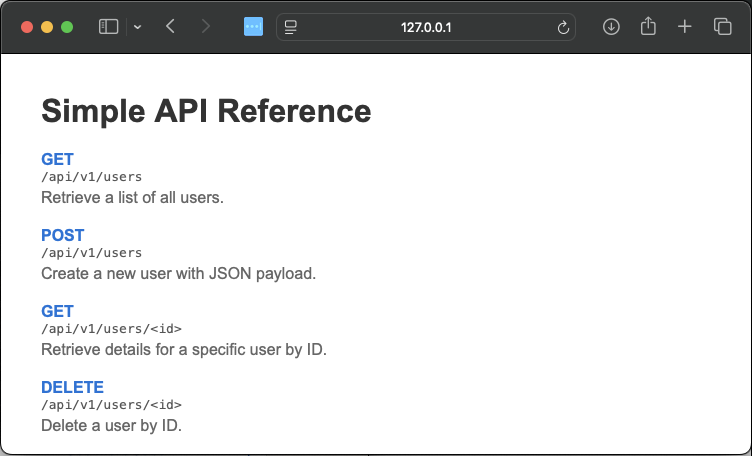This screenshot has height=456, width=752.
Task: Open the sidebar options dropdown arrow
Action: (x=138, y=27)
